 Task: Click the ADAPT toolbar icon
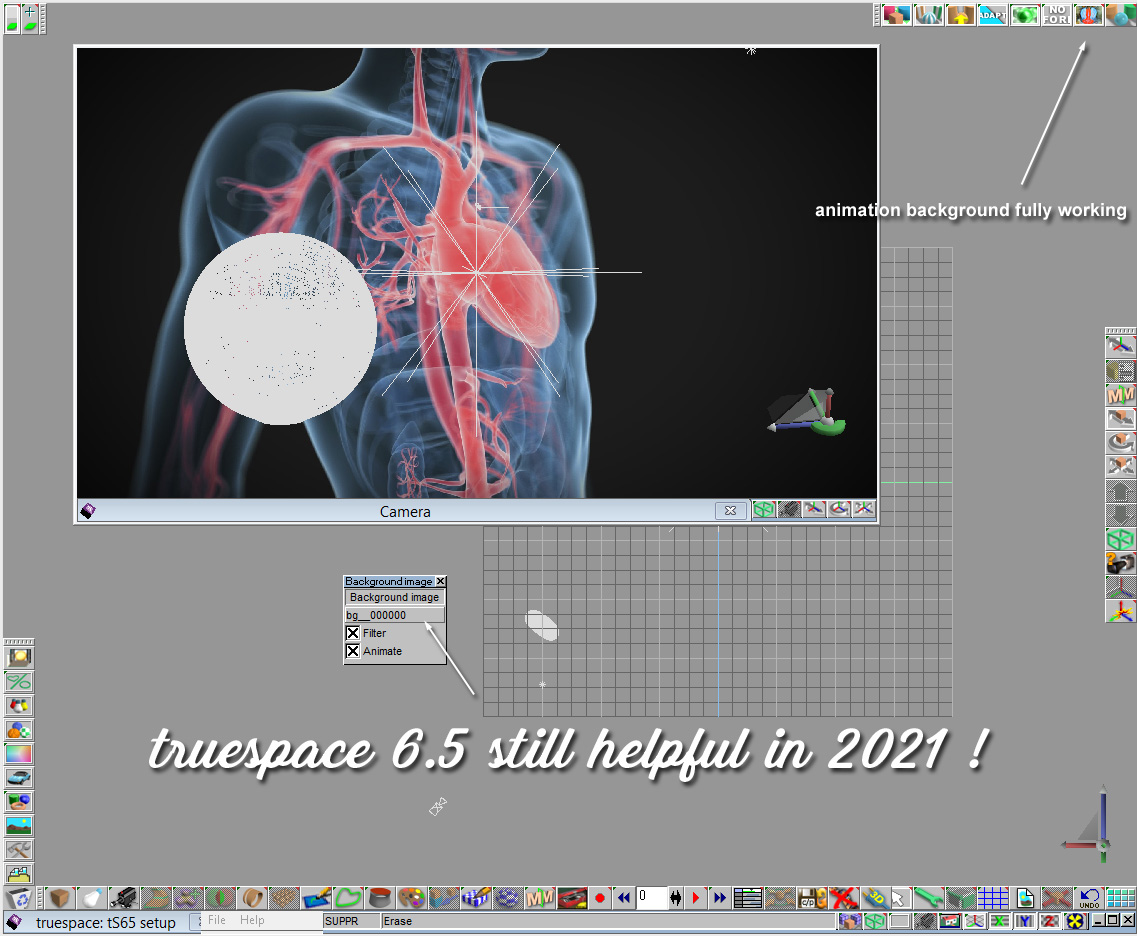pyautogui.click(x=992, y=15)
